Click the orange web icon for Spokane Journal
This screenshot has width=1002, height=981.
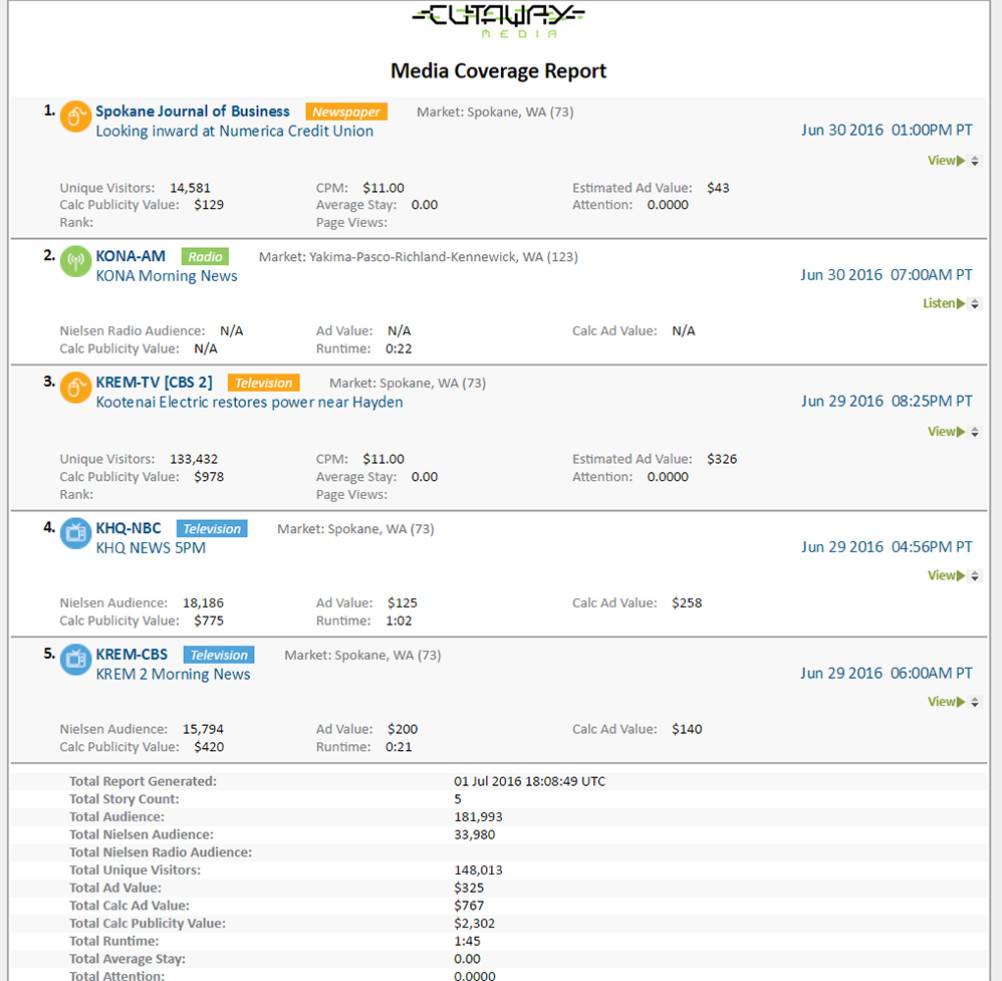pyautogui.click(x=75, y=117)
